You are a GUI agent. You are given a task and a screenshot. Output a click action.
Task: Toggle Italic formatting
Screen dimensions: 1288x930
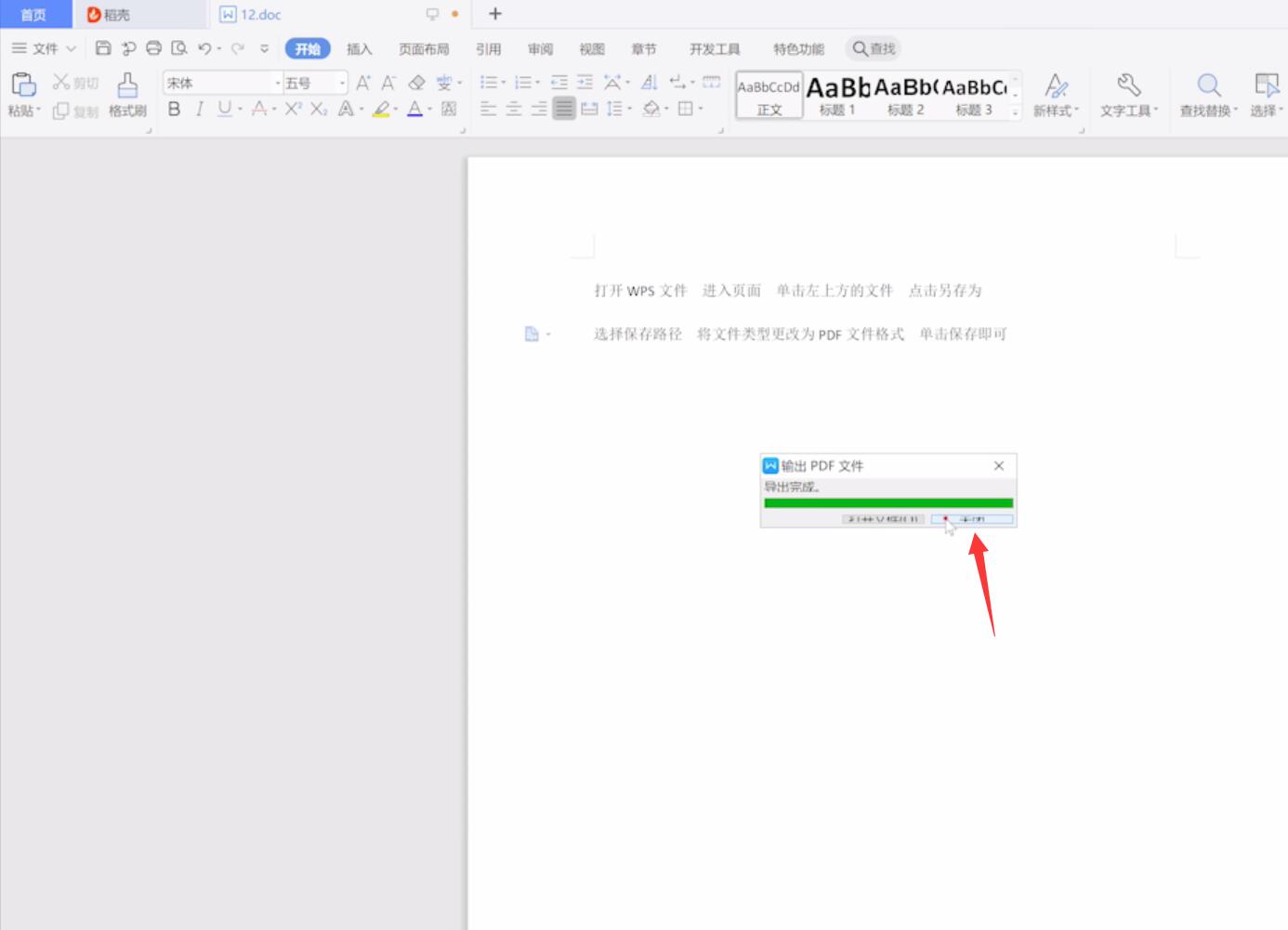(x=199, y=109)
